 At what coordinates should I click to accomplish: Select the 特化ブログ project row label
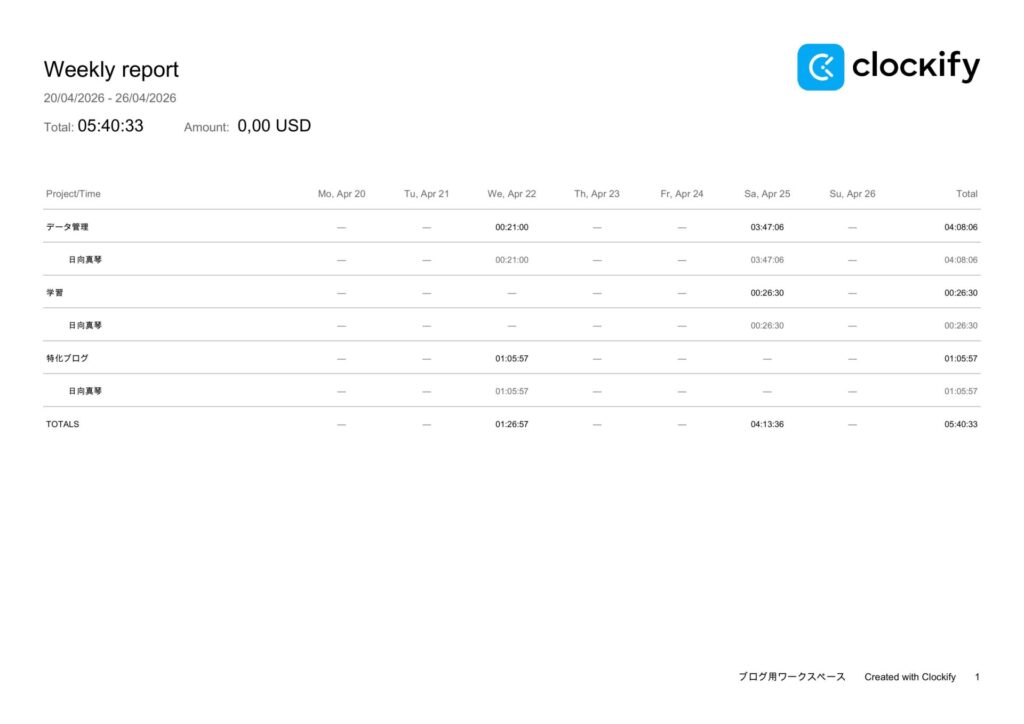point(67,358)
